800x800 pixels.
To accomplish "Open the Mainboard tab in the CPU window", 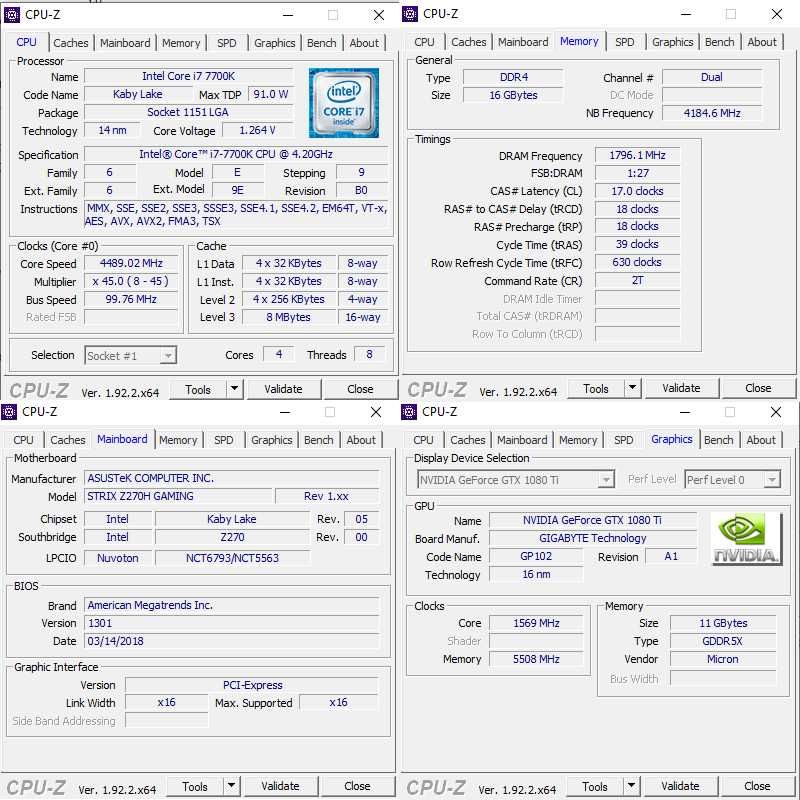I will (125, 43).
